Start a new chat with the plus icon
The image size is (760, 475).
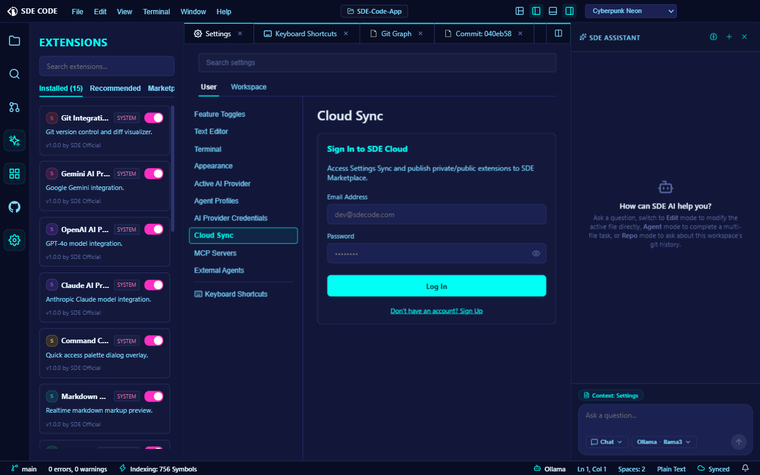click(x=729, y=37)
